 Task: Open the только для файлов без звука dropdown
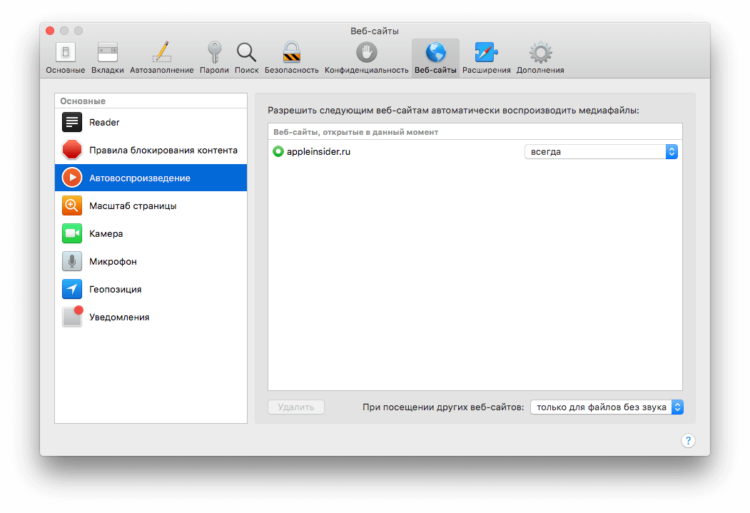607,407
